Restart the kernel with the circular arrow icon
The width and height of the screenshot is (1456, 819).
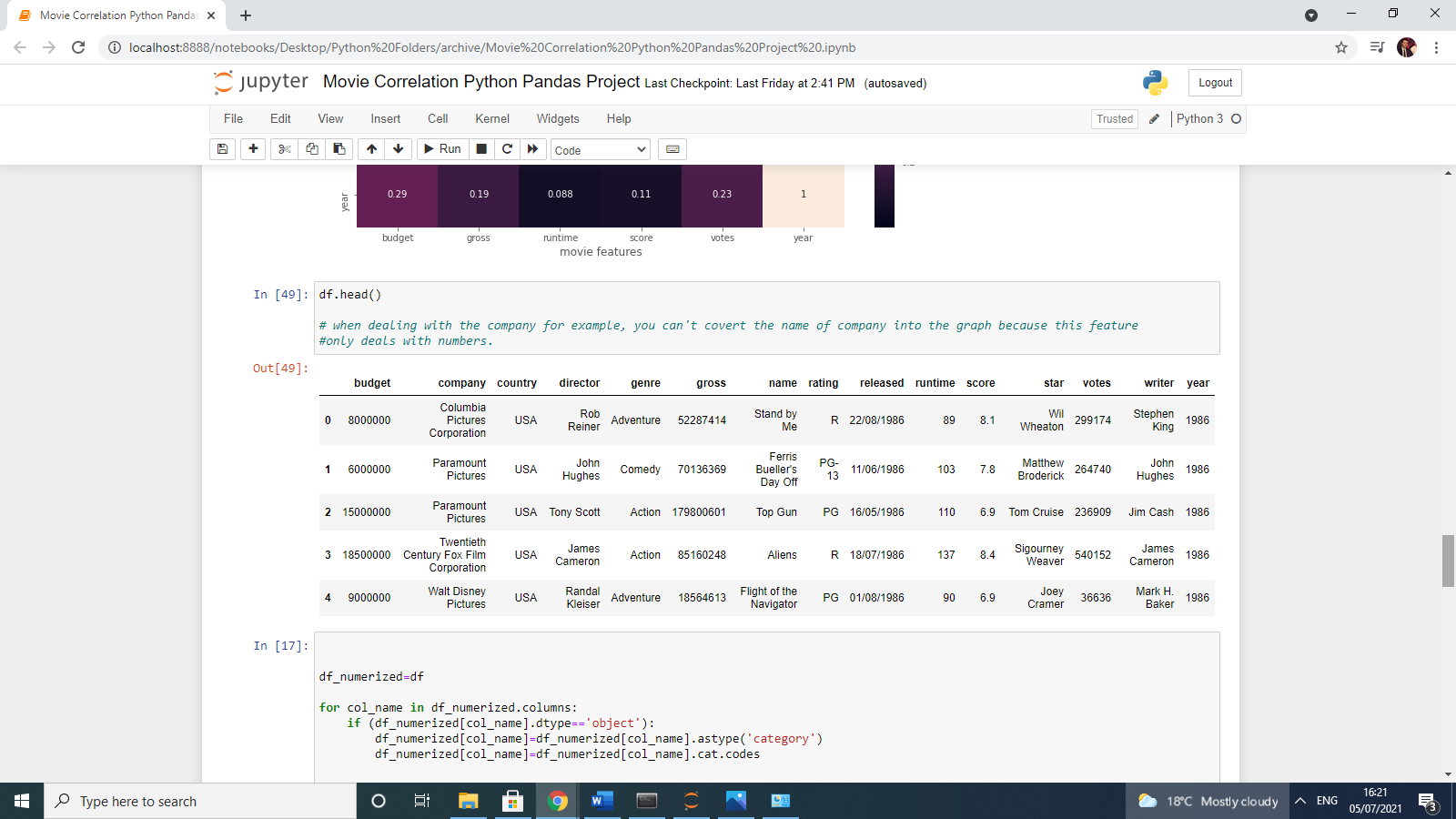(x=507, y=148)
